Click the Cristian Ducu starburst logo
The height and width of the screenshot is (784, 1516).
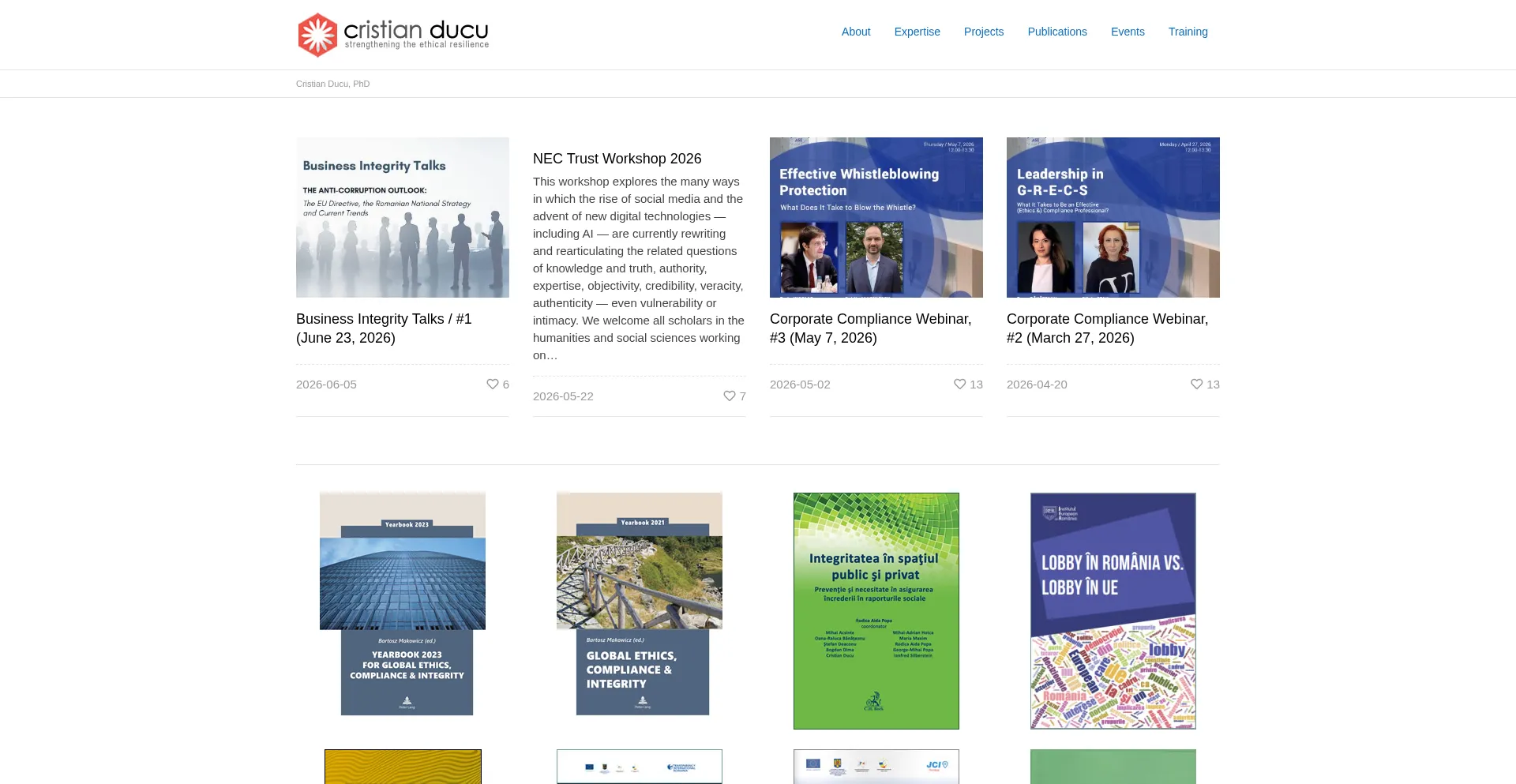pyautogui.click(x=317, y=35)
